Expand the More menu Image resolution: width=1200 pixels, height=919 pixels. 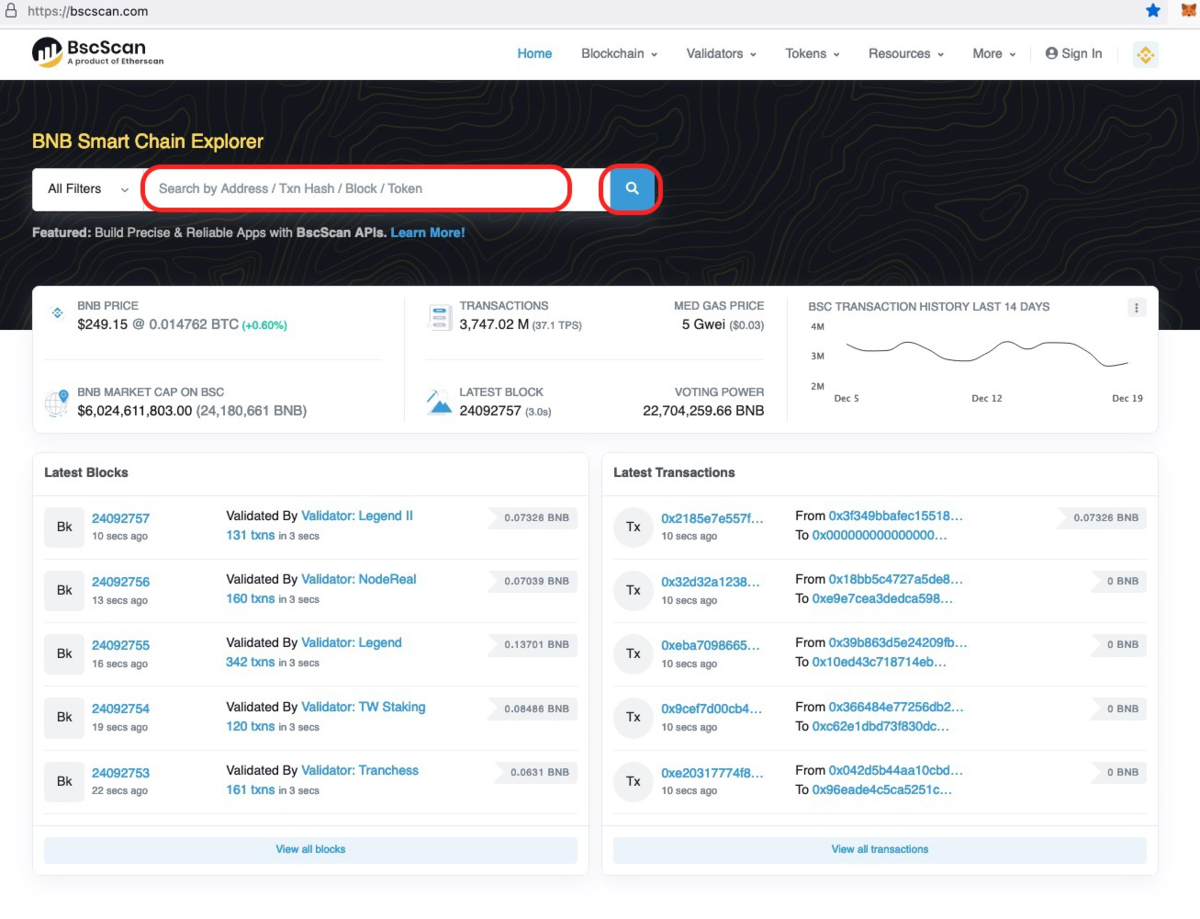(x=994, y=54)
